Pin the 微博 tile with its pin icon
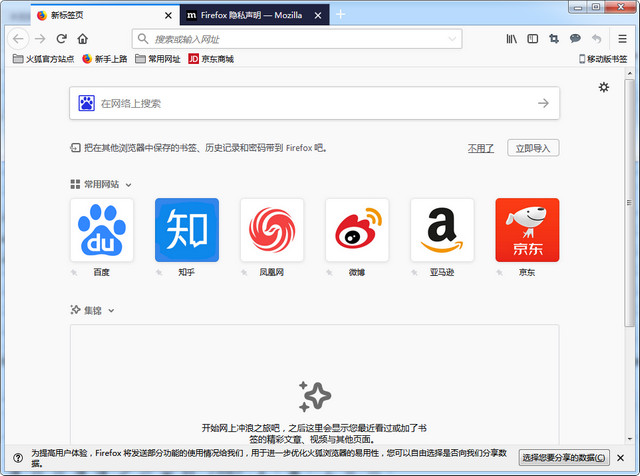 (329, 272)
